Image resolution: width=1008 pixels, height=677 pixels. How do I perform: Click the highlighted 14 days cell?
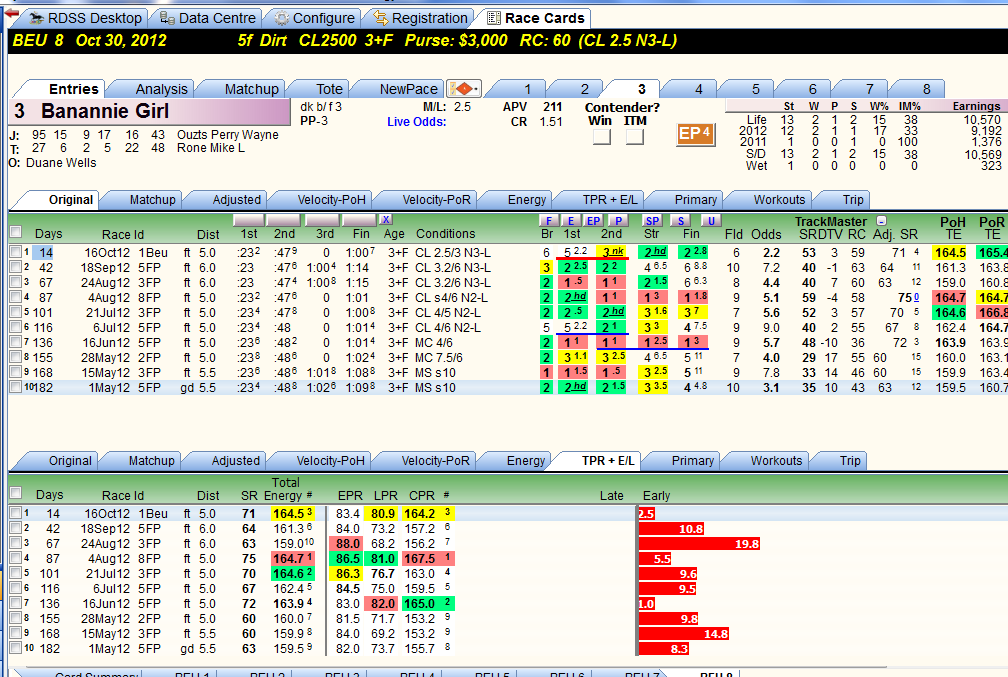(x=45, y=253)
